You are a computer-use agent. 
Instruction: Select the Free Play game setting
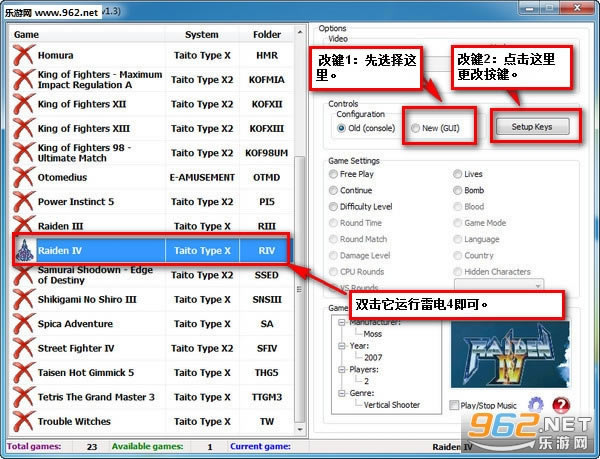pyautogui.click(x=334, y=174)
